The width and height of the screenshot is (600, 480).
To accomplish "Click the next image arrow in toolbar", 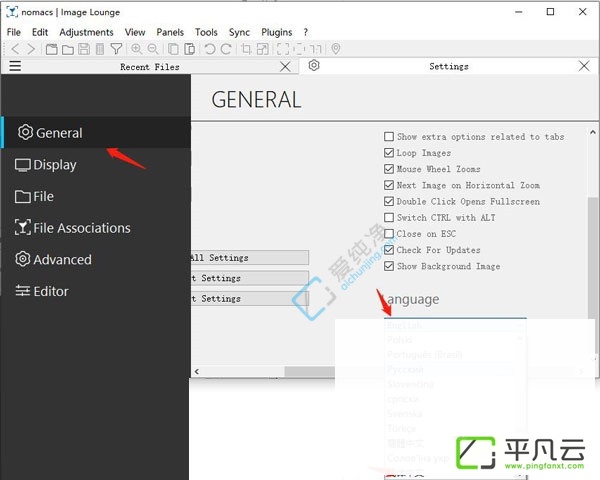I will click(31, 49).
